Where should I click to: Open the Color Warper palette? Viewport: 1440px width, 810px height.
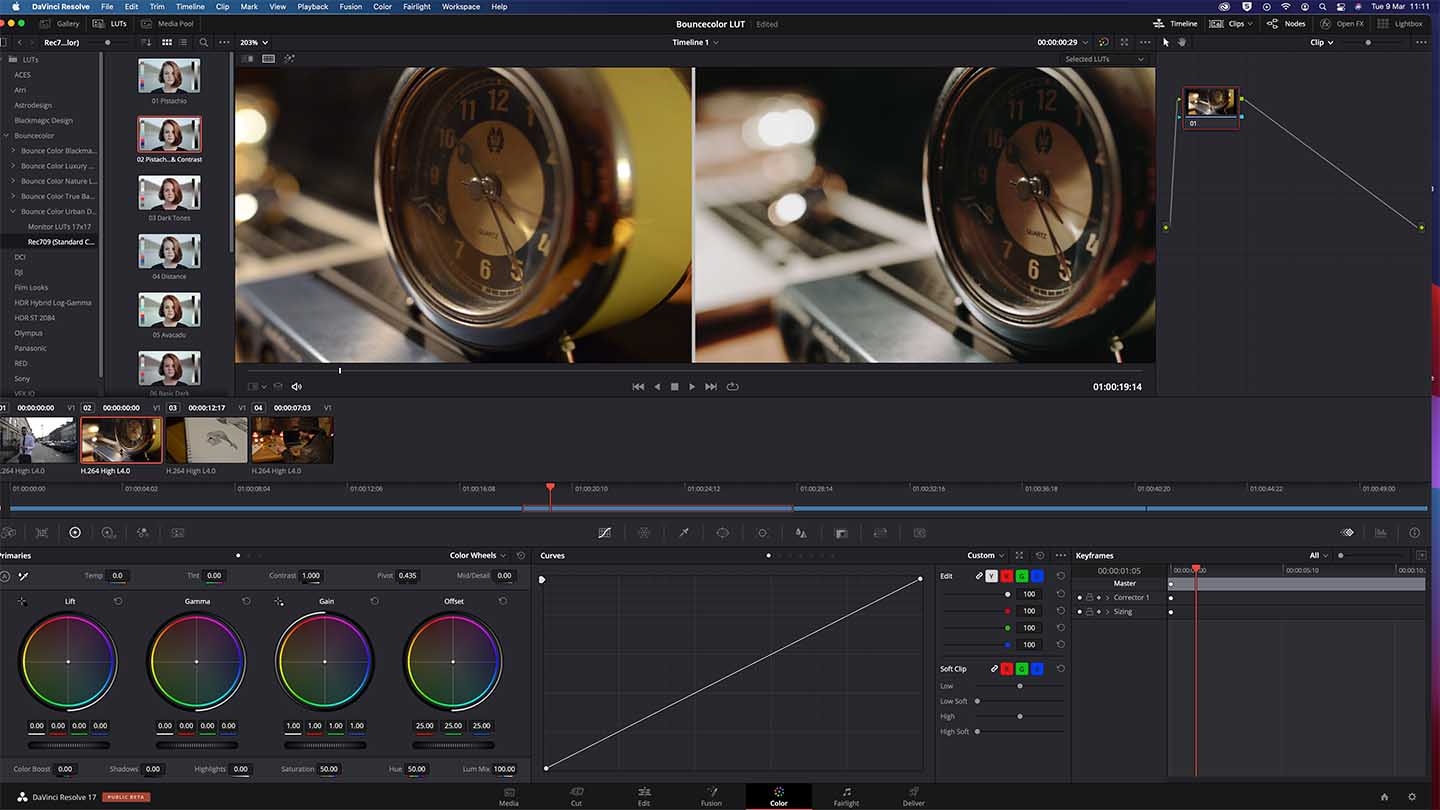pos(645,532)
